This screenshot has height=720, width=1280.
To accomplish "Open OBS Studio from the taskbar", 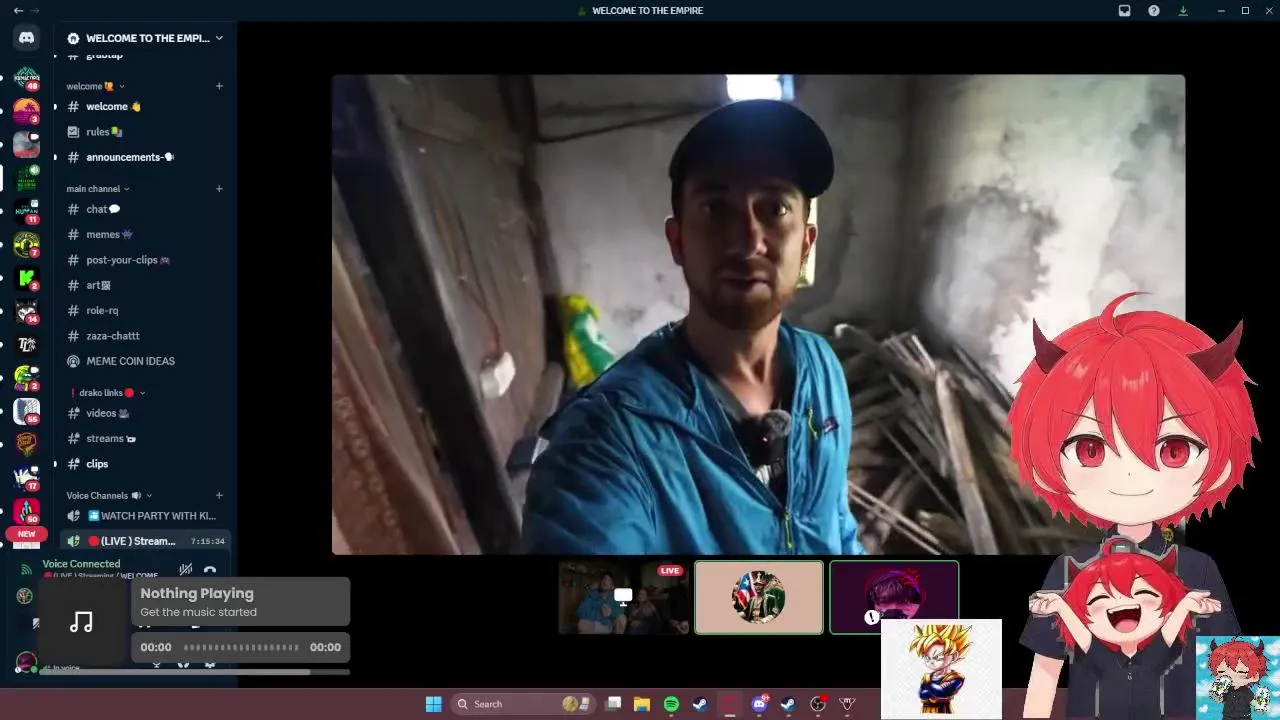I will 818,704.
